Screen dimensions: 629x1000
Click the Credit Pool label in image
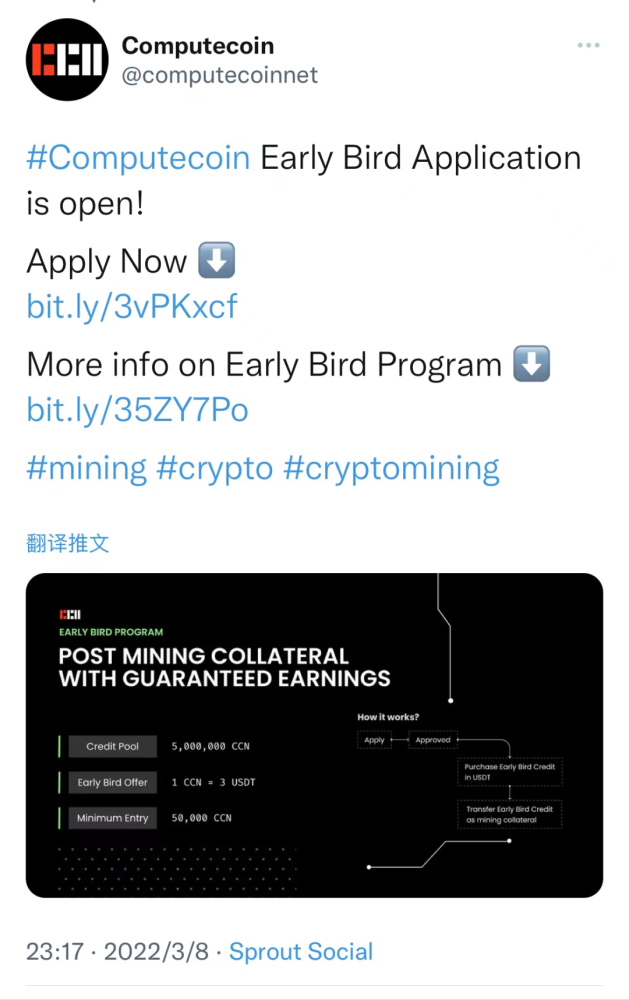click(x=112, y=747)
